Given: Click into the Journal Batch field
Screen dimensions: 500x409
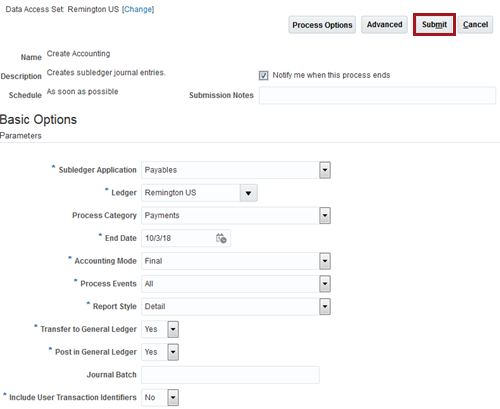Looking at the screenshot, I should 230,375.
